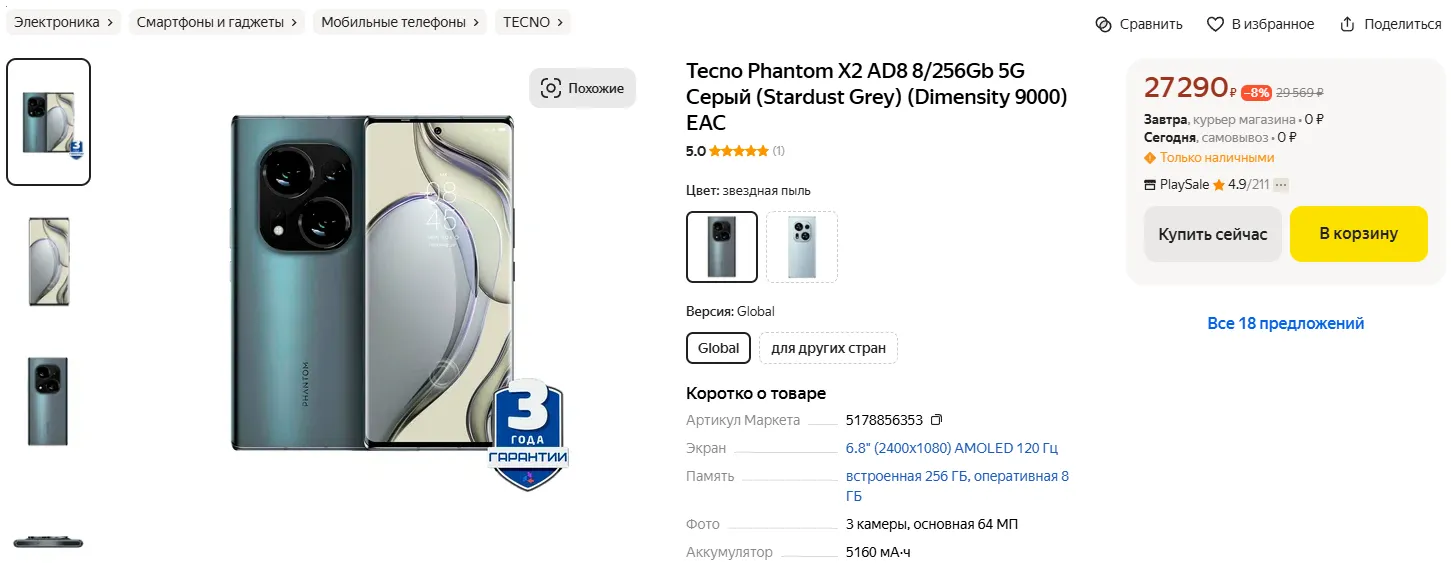The image size is (1451, 563).
Task: Open the 'Все 18 предложений' link
Action: (1285, 323)
